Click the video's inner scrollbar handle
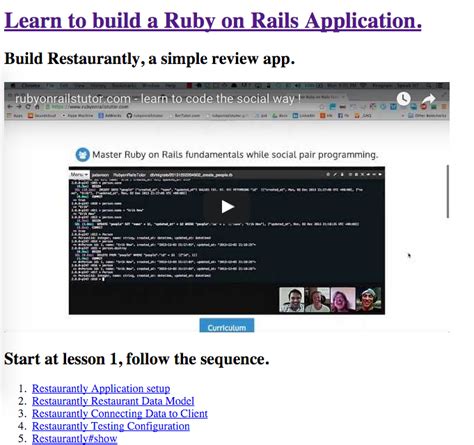This screenshot has height=445, width=474. point(448,191)
